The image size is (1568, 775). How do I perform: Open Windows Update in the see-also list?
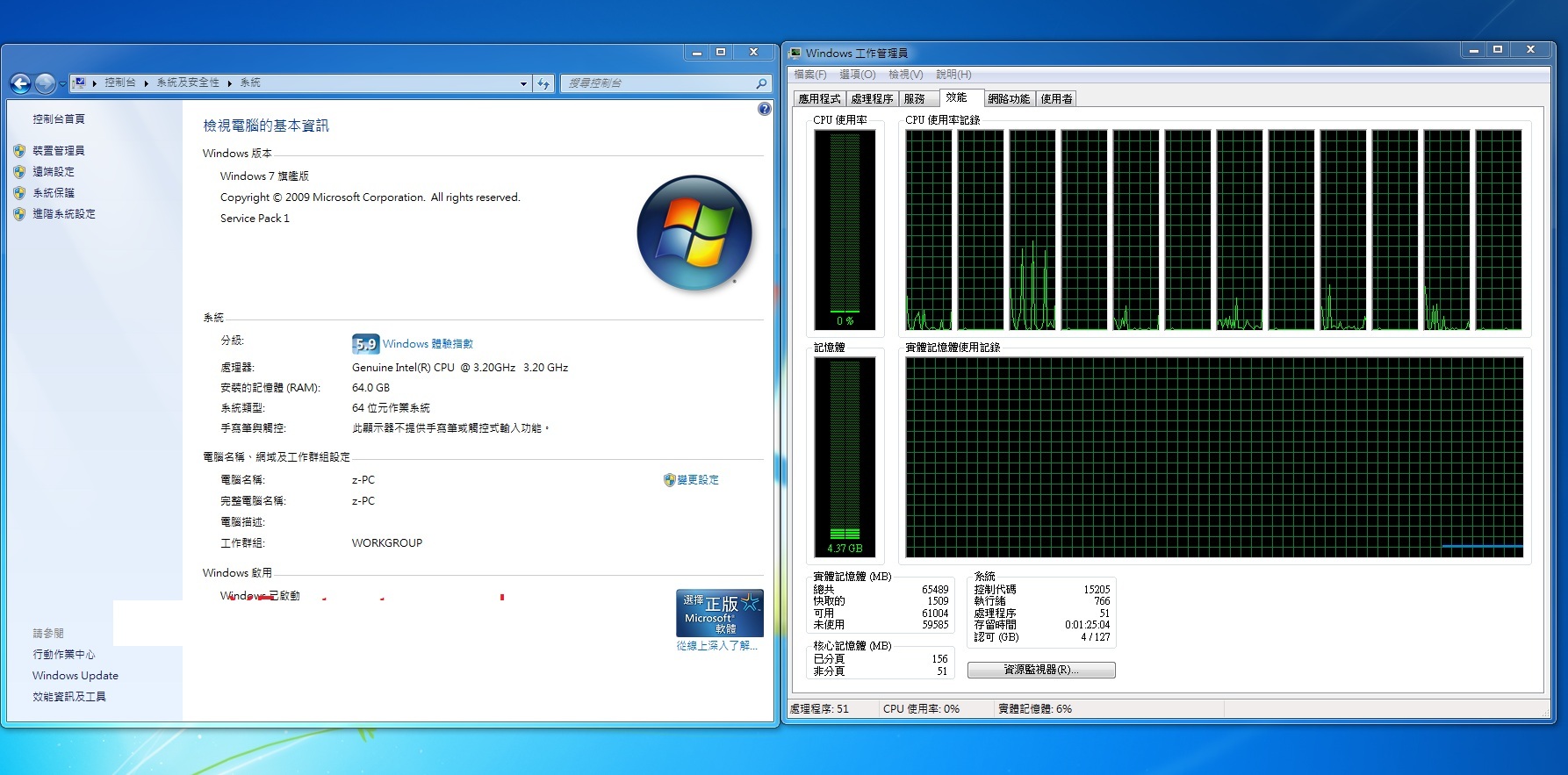[76, 676]
